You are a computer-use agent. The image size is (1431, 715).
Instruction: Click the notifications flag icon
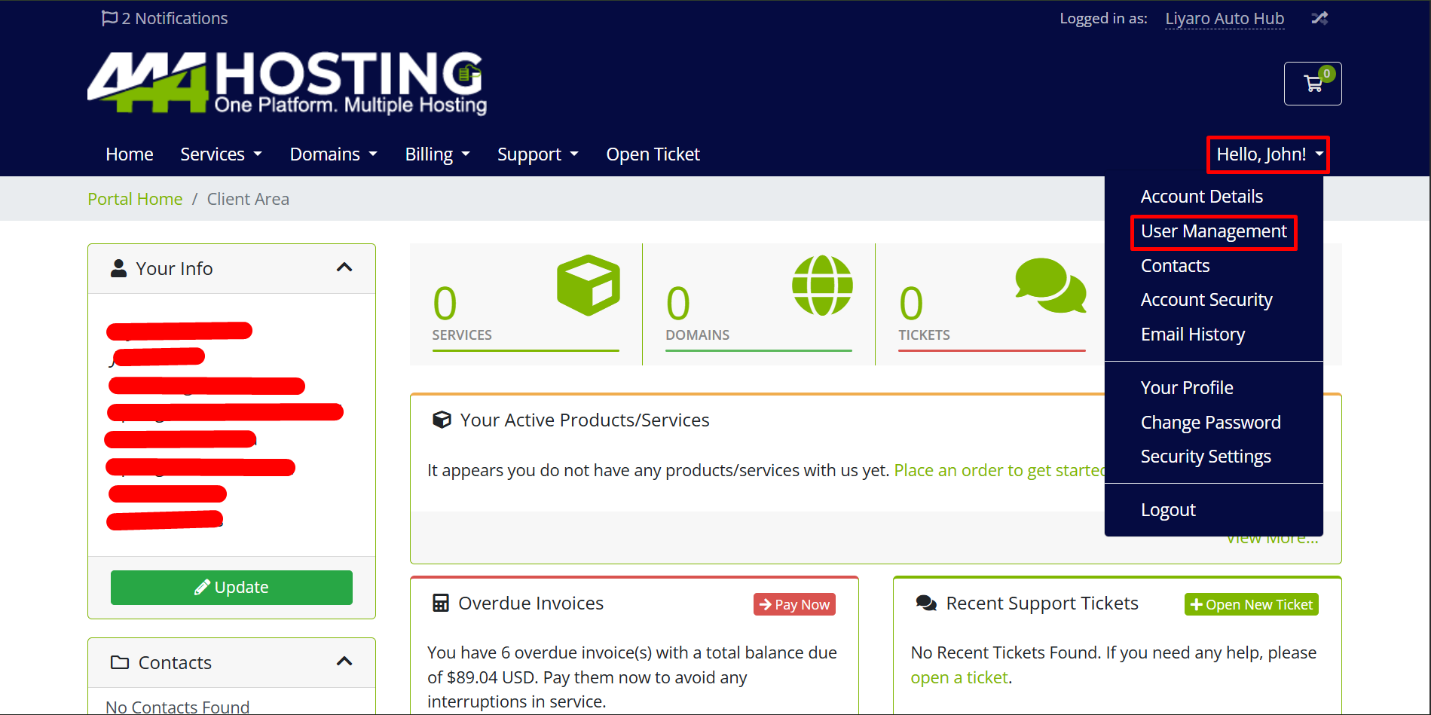click(x=110, y=18)
